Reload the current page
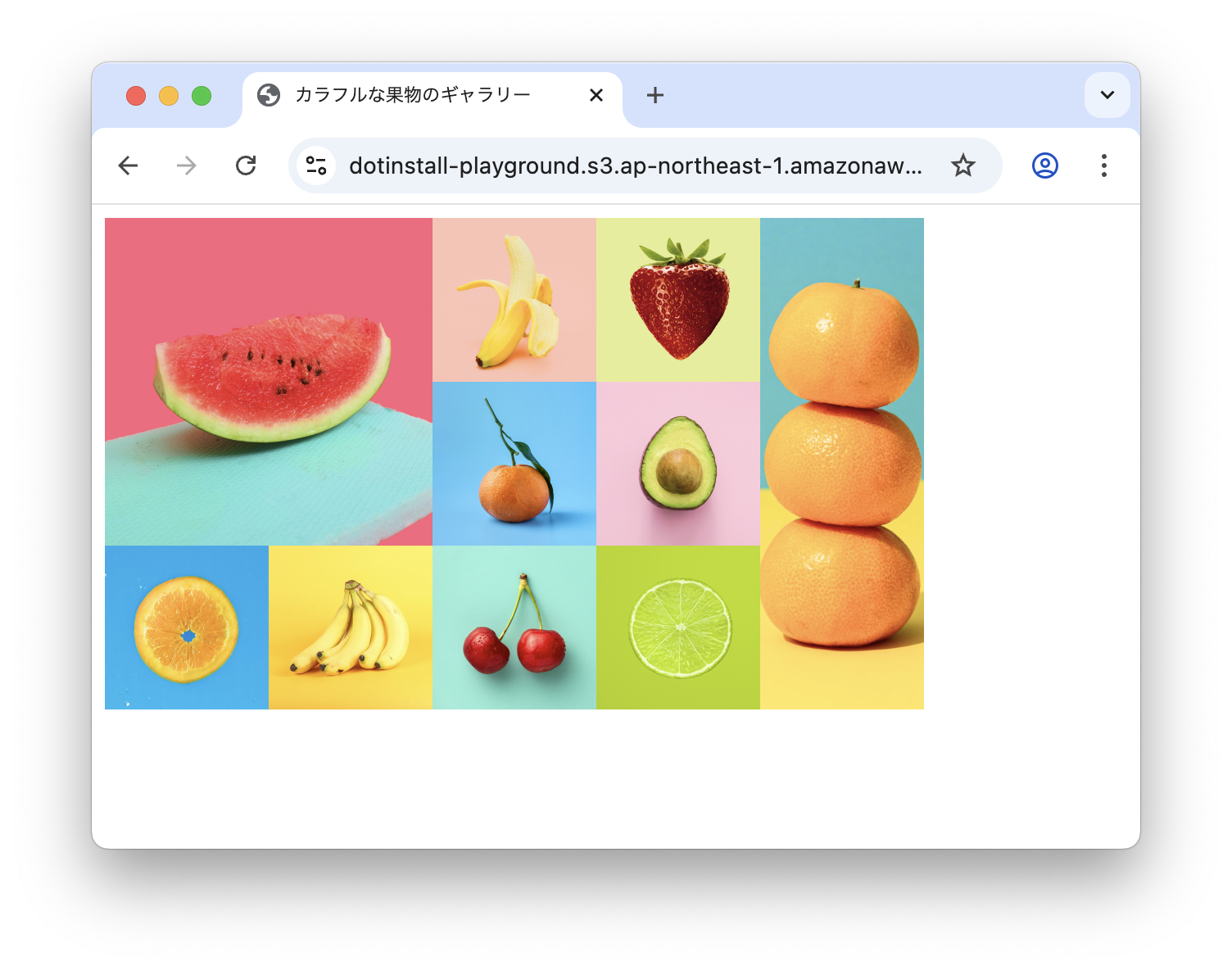 246,165
